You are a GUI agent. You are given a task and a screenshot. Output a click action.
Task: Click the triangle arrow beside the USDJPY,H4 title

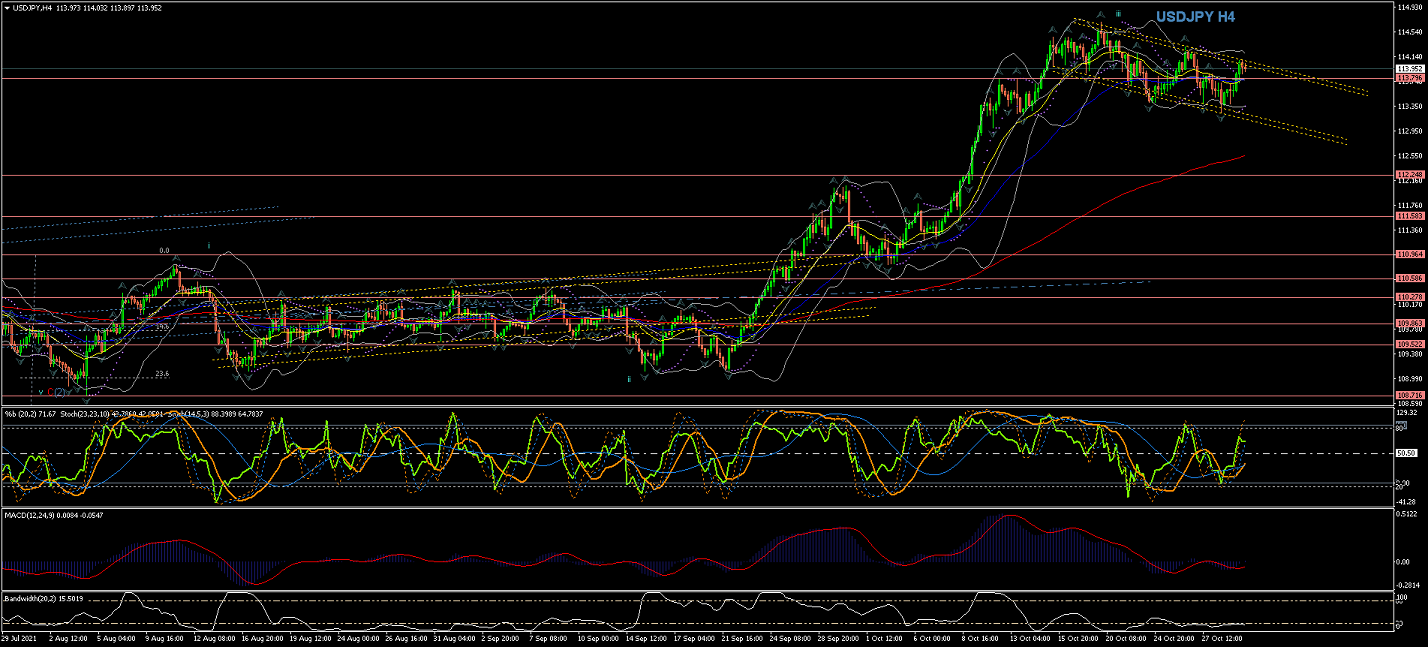(x=6, y=8)
